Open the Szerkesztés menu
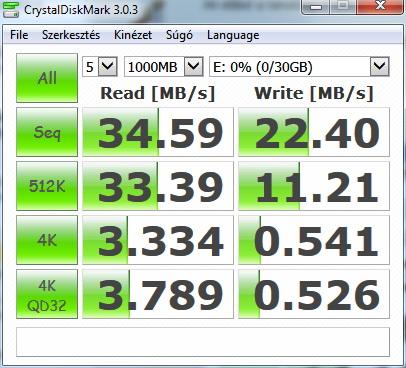The image size is (406, 368). (x=71, y=35)
